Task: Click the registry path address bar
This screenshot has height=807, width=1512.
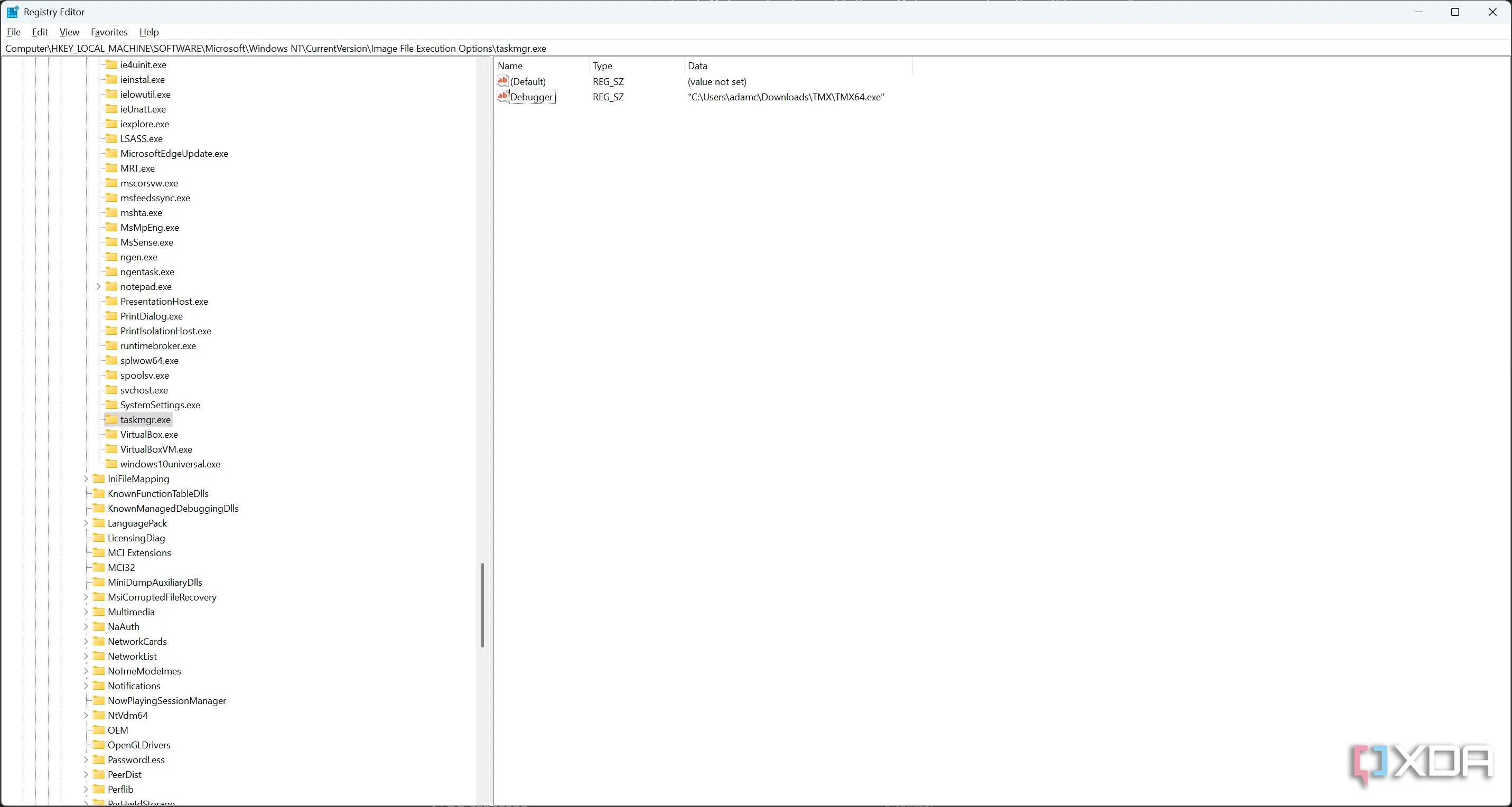Action: pyautogui.click(x=755, y=49)
